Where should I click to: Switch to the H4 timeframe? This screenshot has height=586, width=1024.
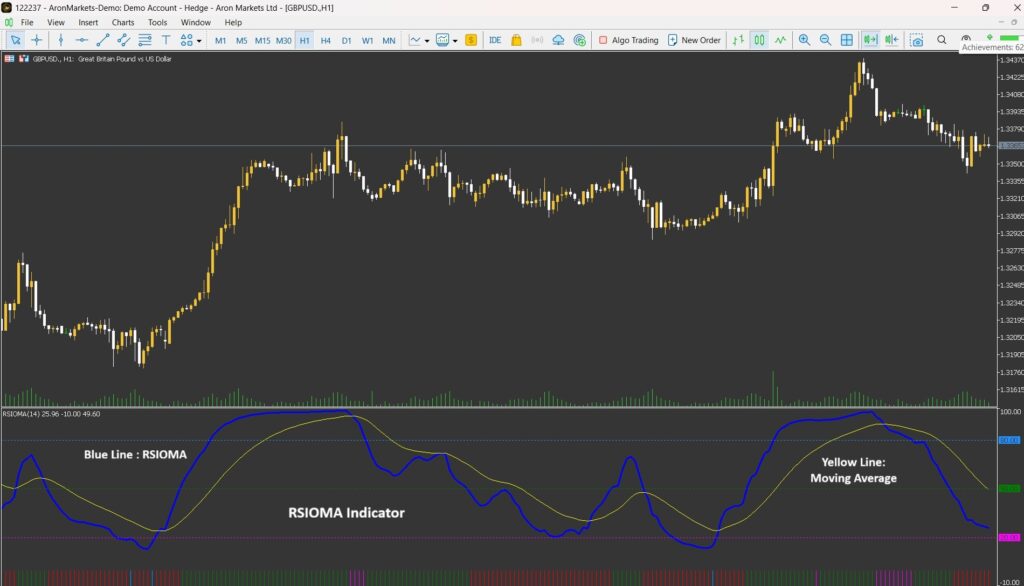[x=326, y=40]
